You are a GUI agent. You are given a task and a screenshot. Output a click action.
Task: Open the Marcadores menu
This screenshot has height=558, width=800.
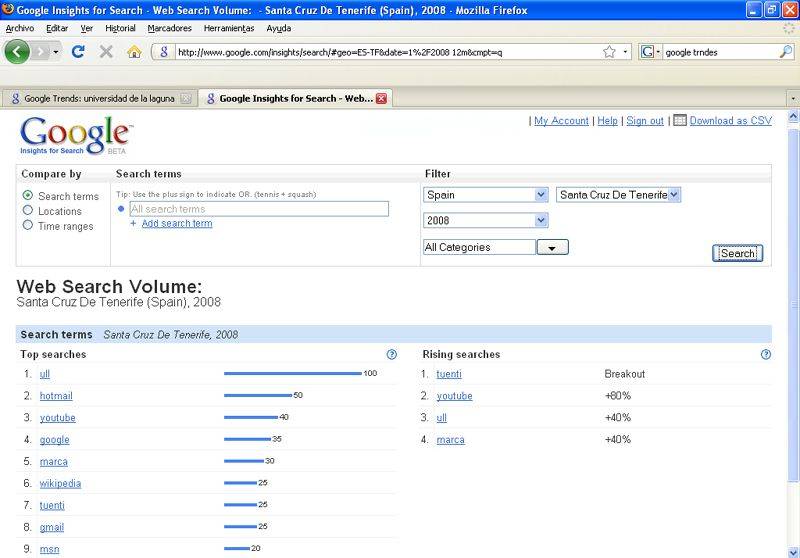(x=169, y=28)
